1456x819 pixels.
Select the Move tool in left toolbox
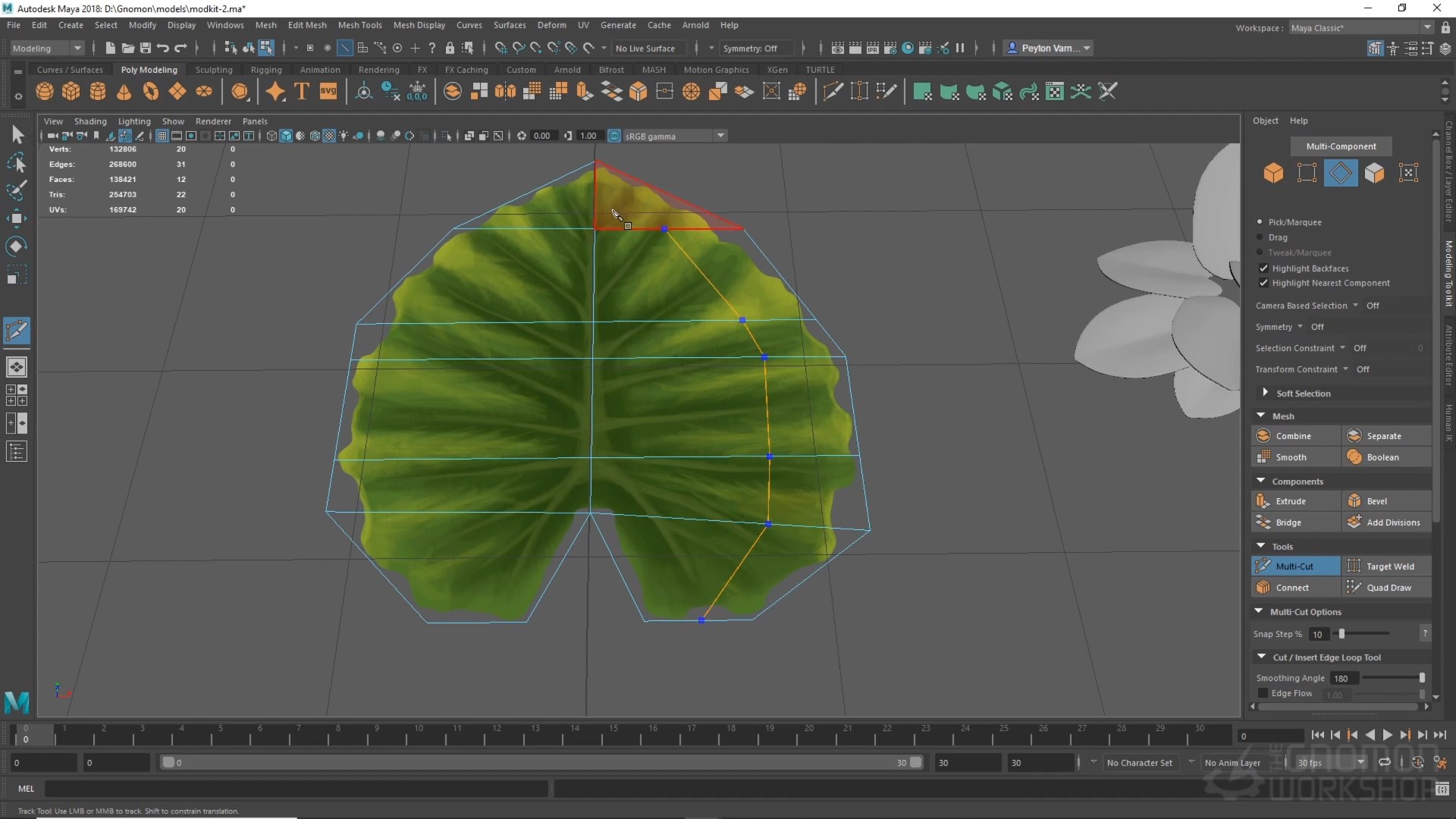[x=16, y=218]
